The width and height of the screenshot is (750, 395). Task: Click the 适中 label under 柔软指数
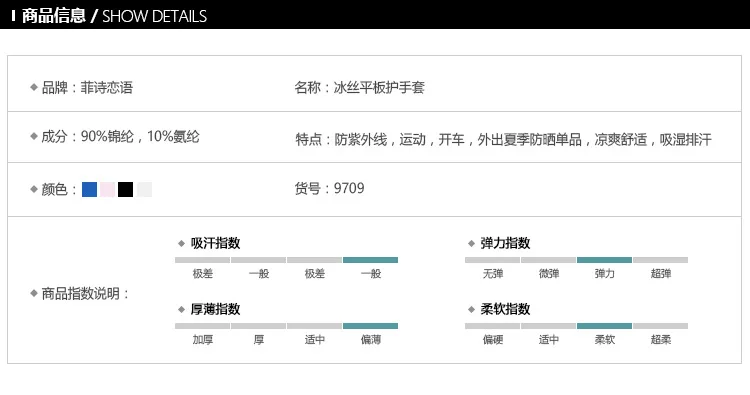pos(549,340)
